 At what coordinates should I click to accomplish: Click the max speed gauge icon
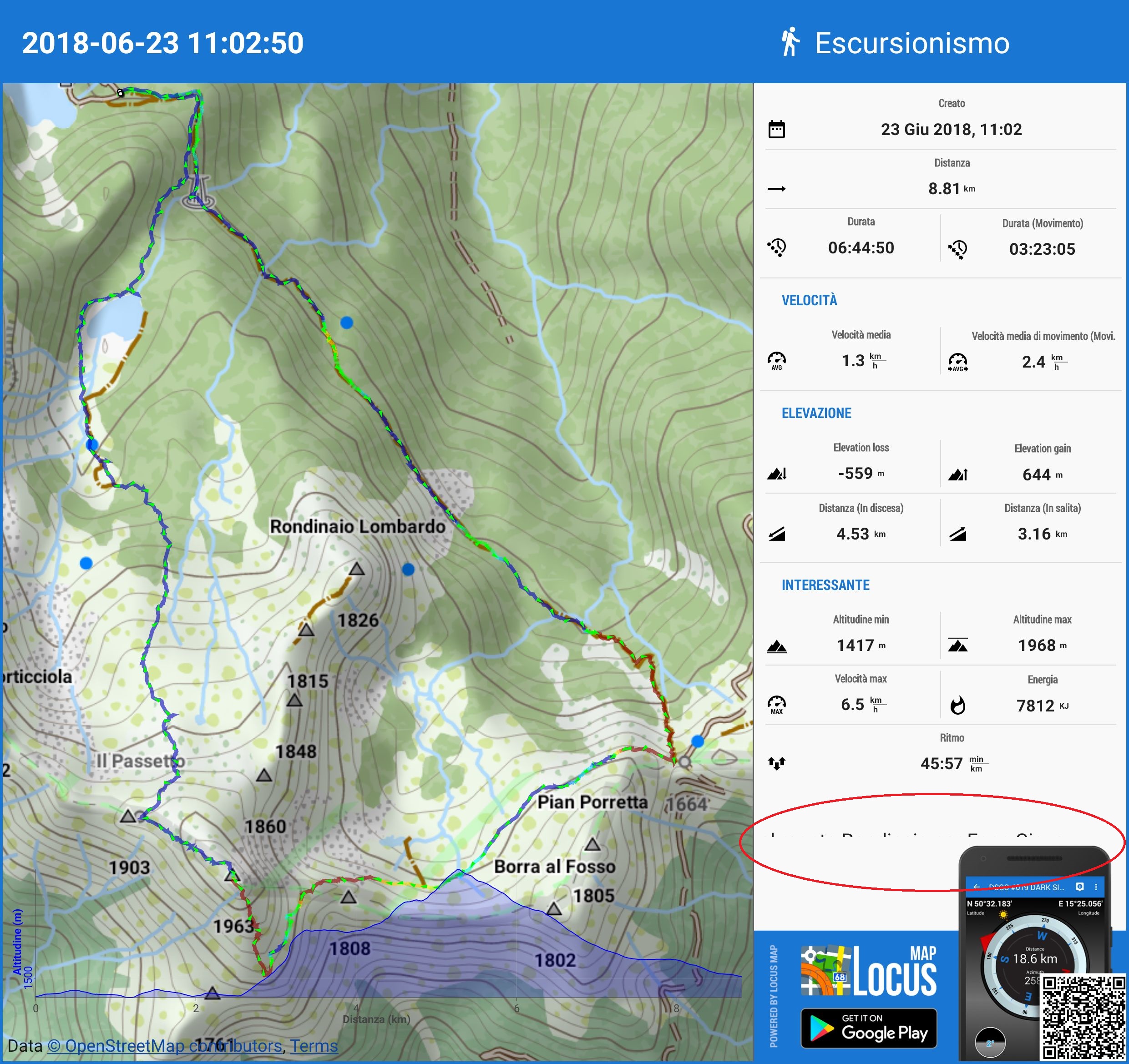(x=776, y=704)
